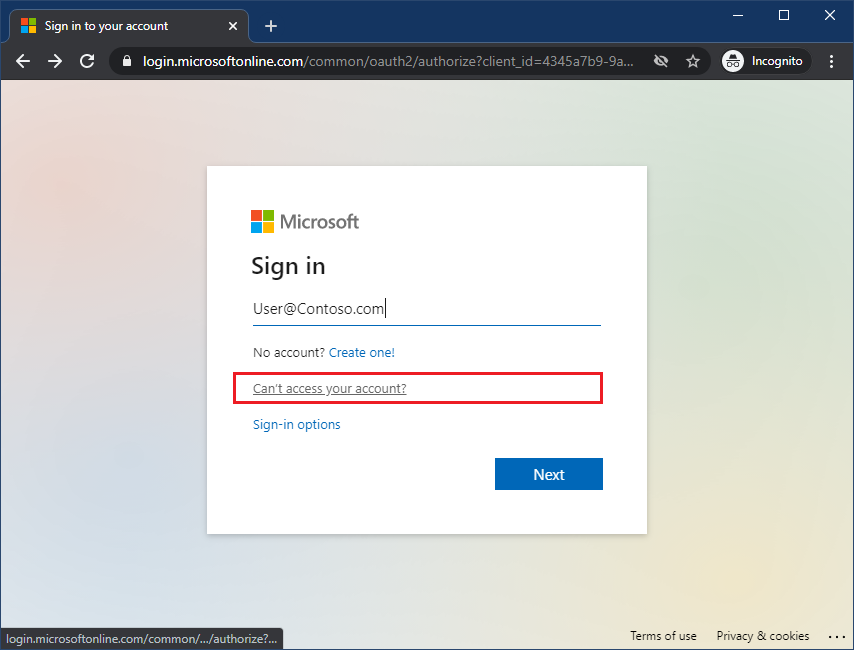Click the Microsoft logo on the card

click(x=304, y=222)
